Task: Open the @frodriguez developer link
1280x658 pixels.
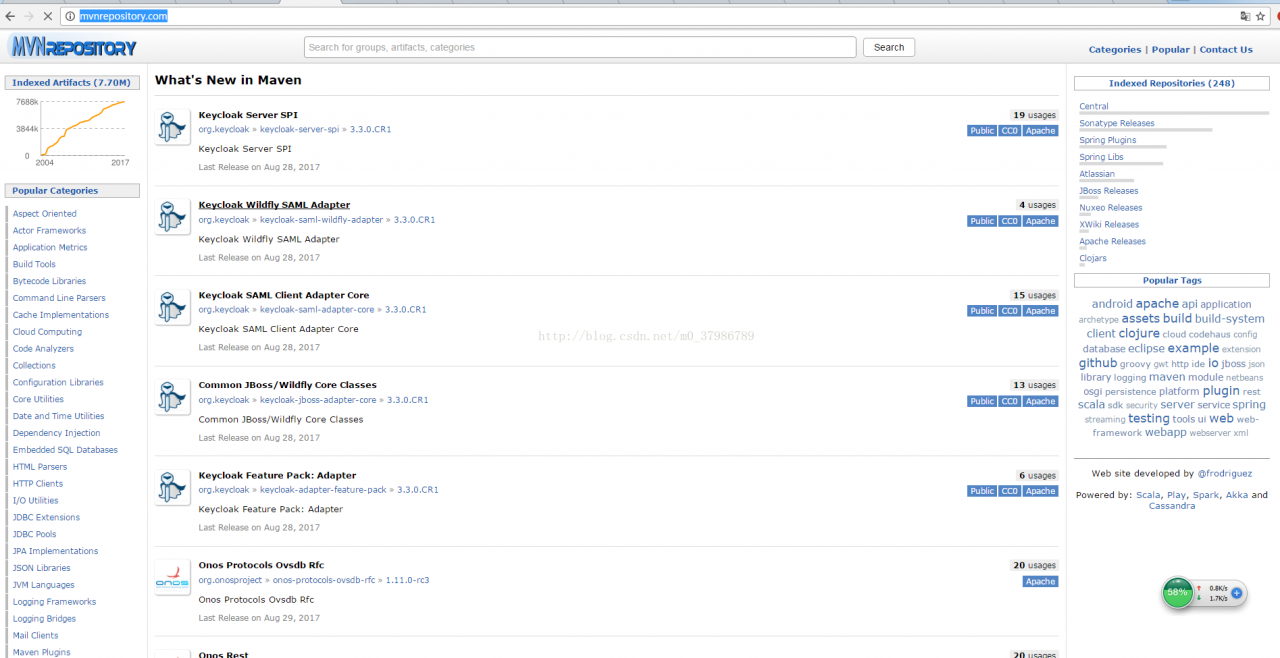Action: pos(1225,474)
